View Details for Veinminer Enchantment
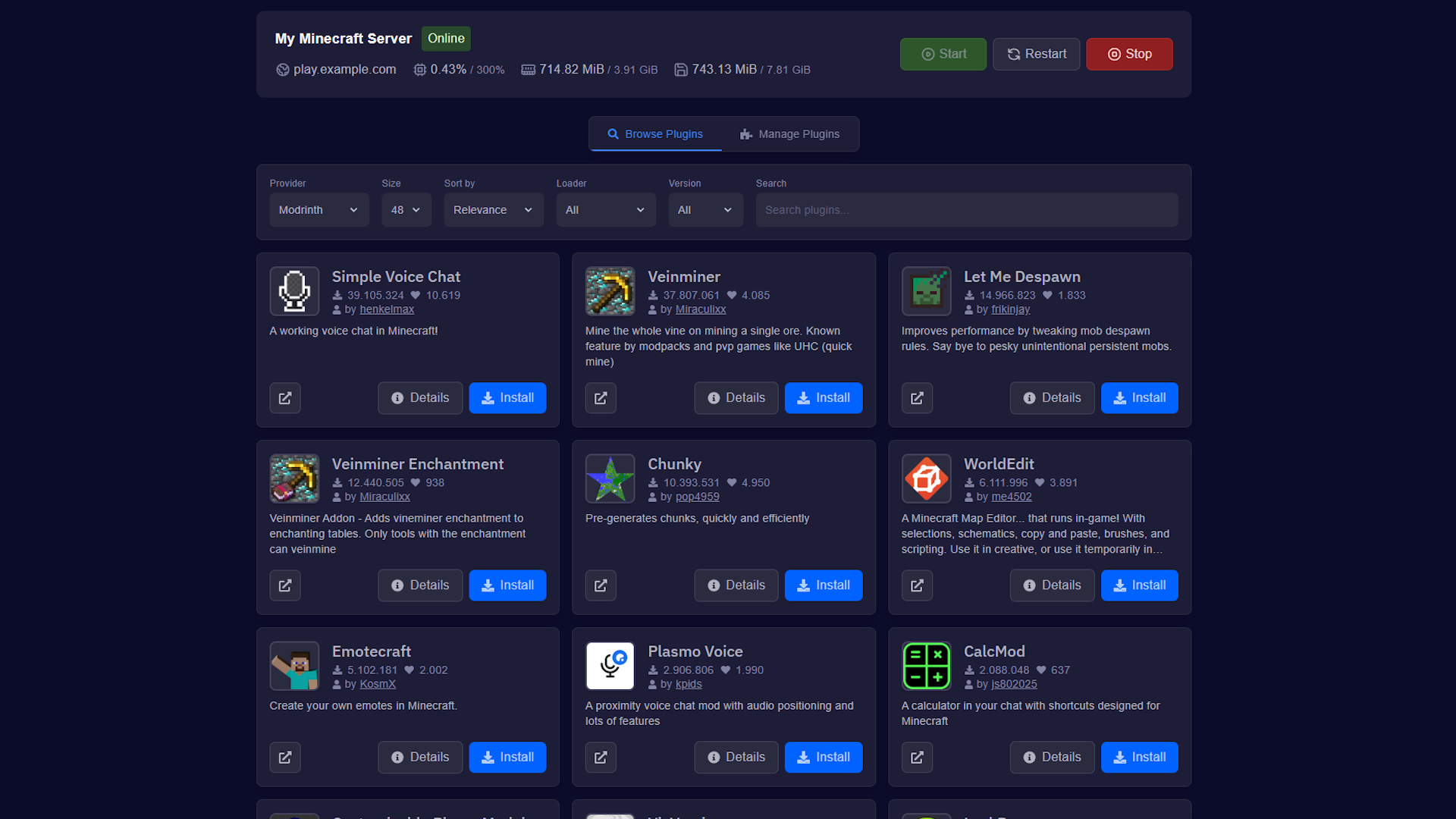1456x819 pixels. [x=420, y=585]
